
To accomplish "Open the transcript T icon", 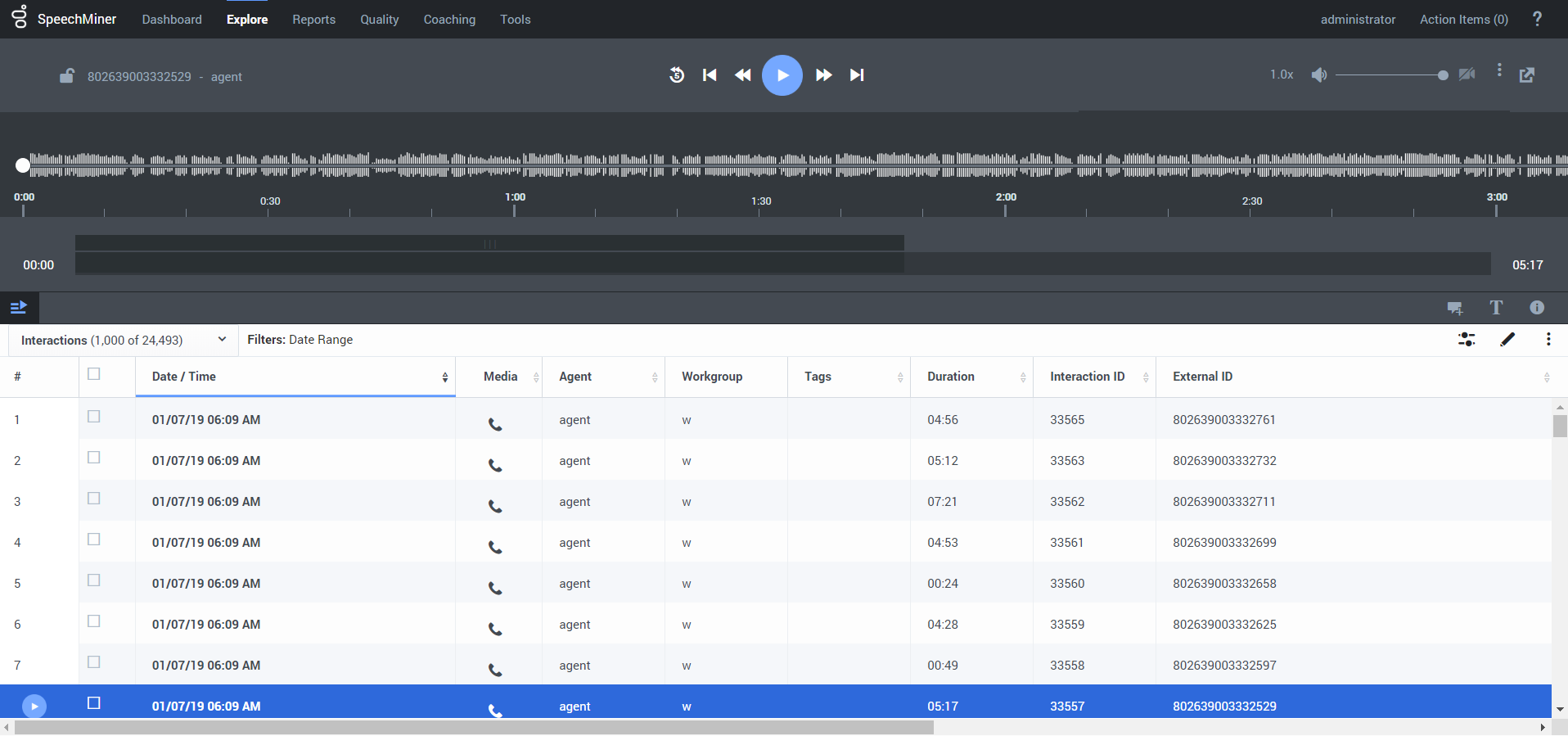I will [1496, 308].
